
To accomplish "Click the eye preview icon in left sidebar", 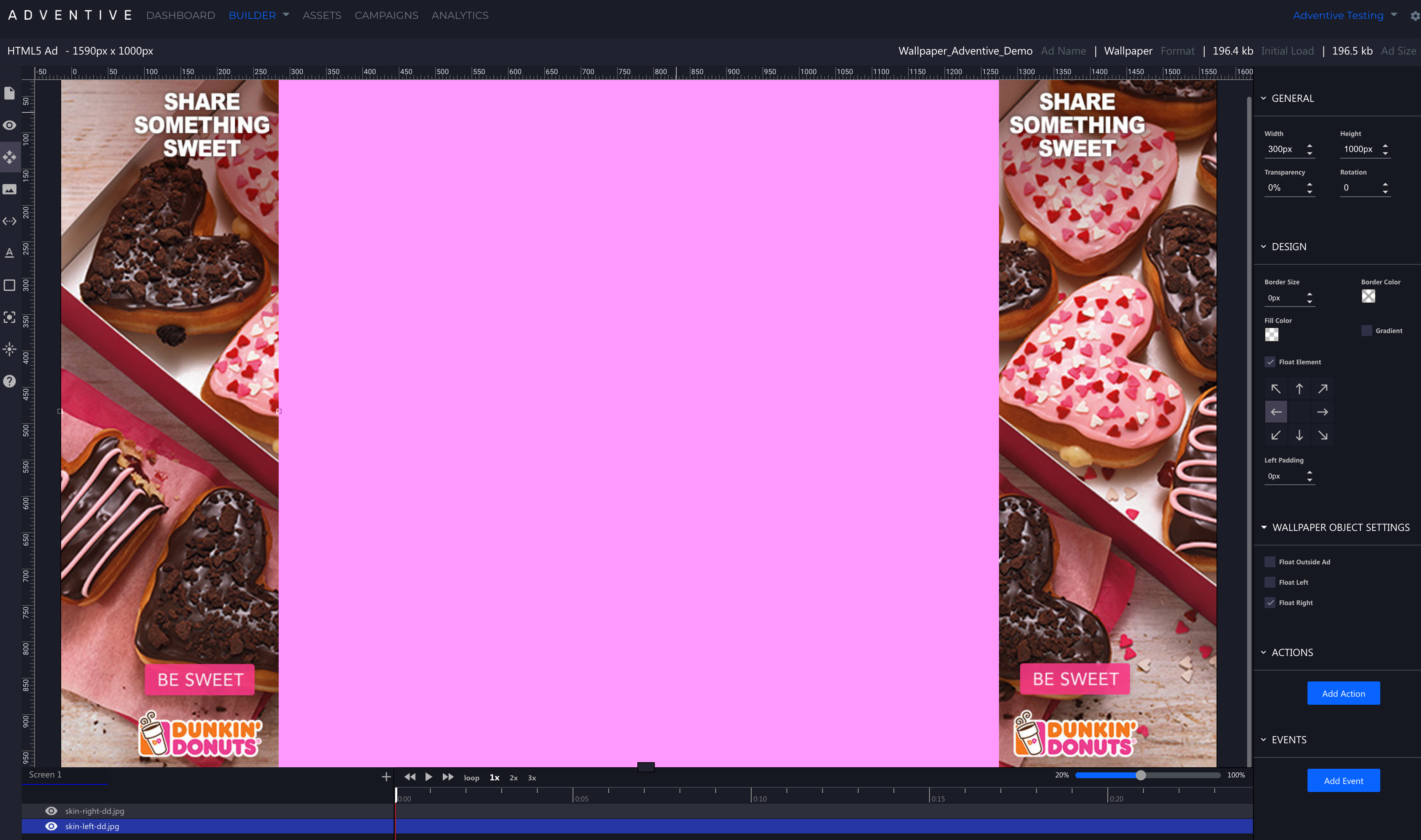I will click(x=9, y=125).
